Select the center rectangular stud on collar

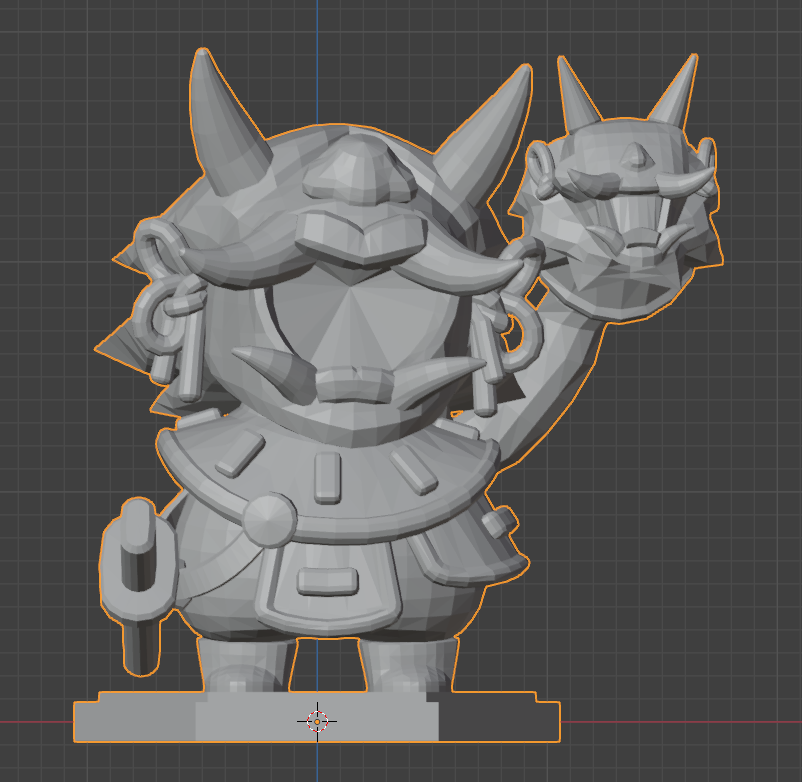coord(327,477)
